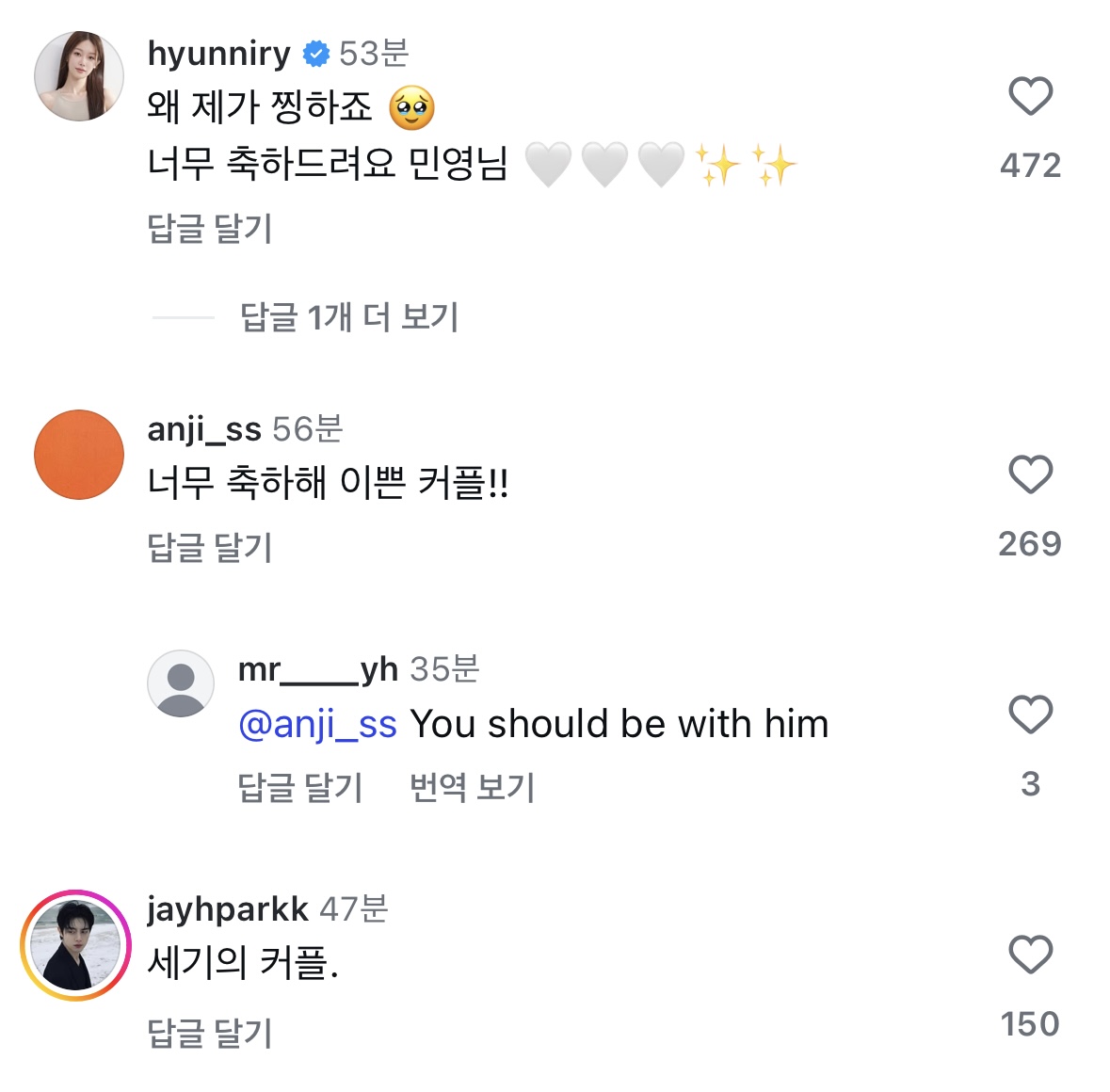Open mr_____yh's default gray avatar

pos(181,683)
